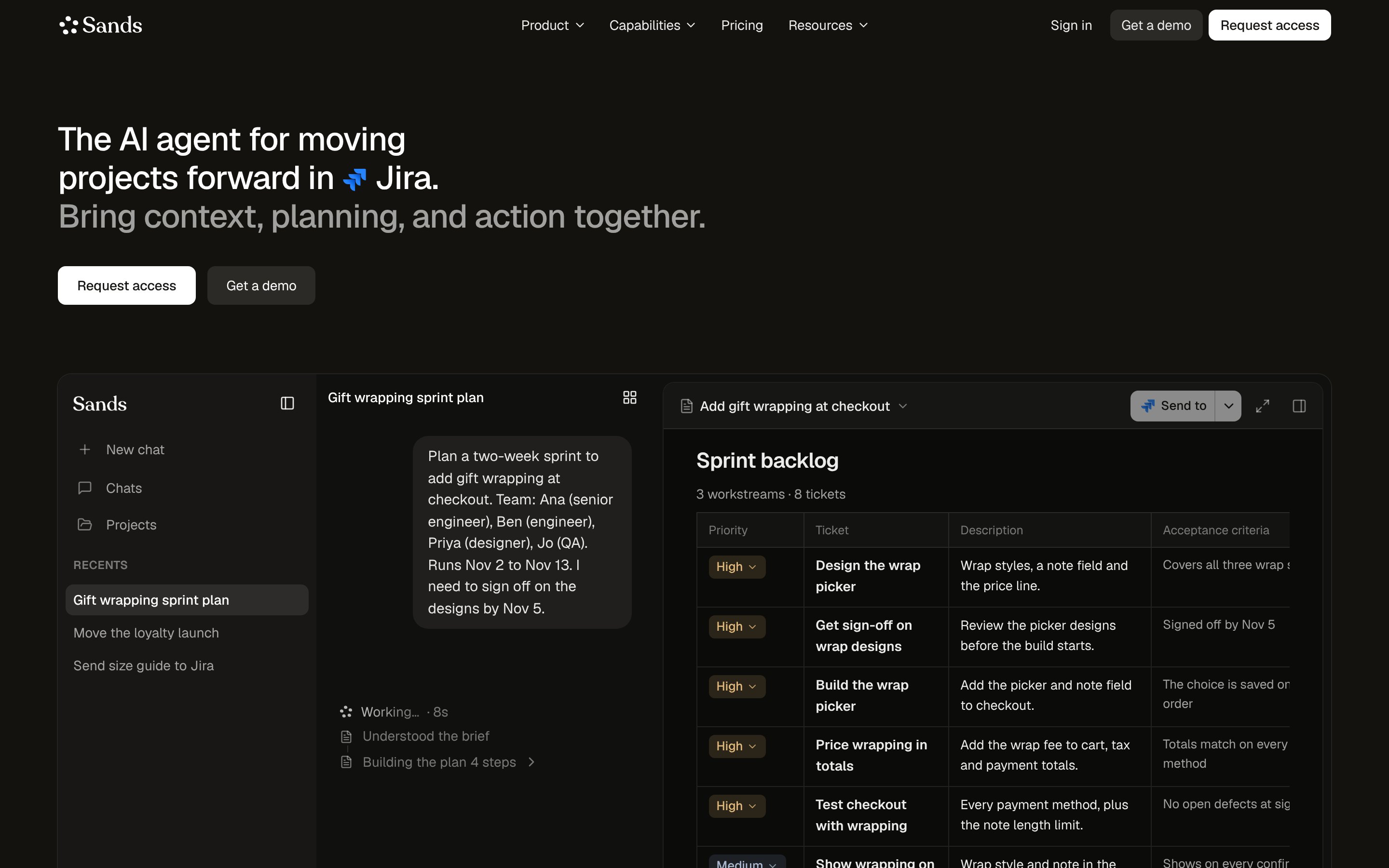Open the Capabilities dropdown menu

(x=652, y=25)
